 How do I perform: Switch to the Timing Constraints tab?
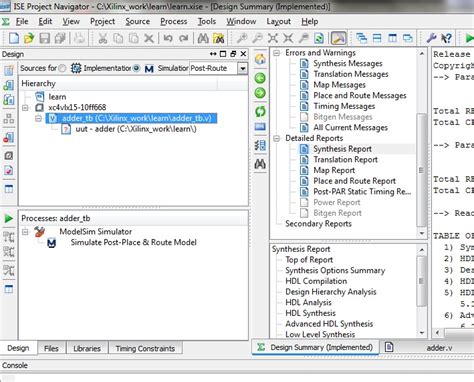coord(145,348)
